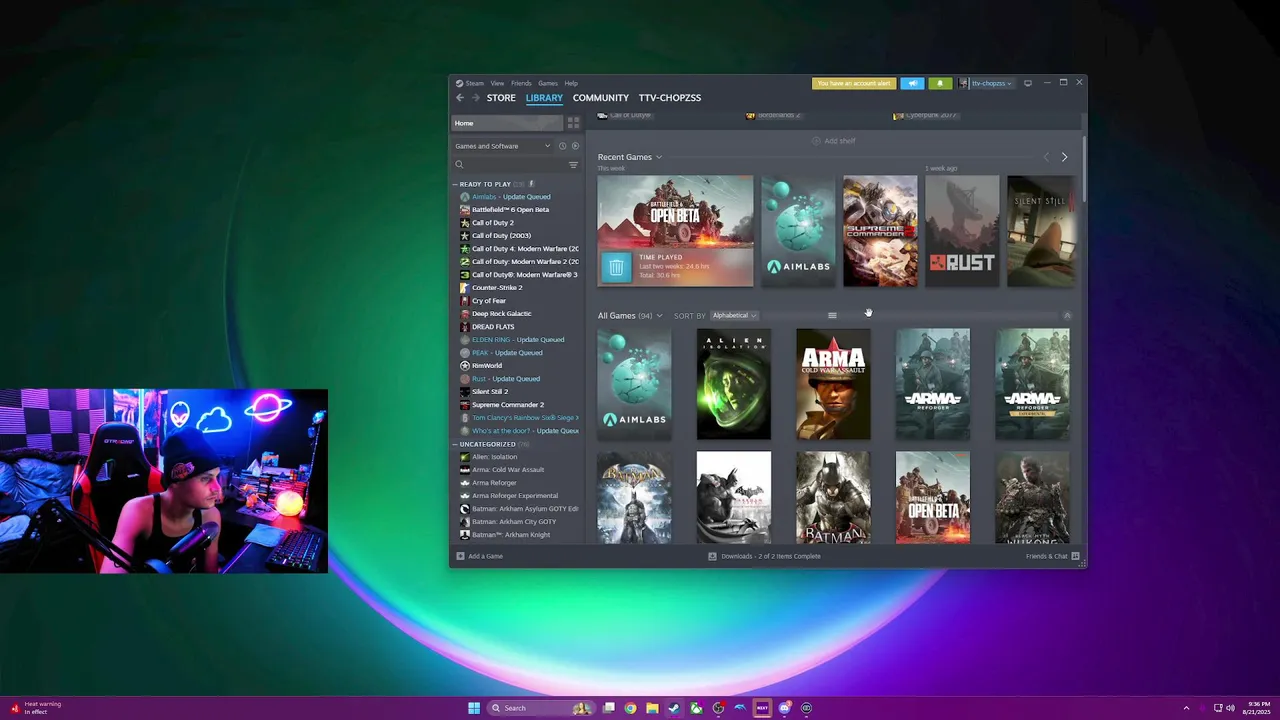Open Arma Cold War Assault cover

833,384
